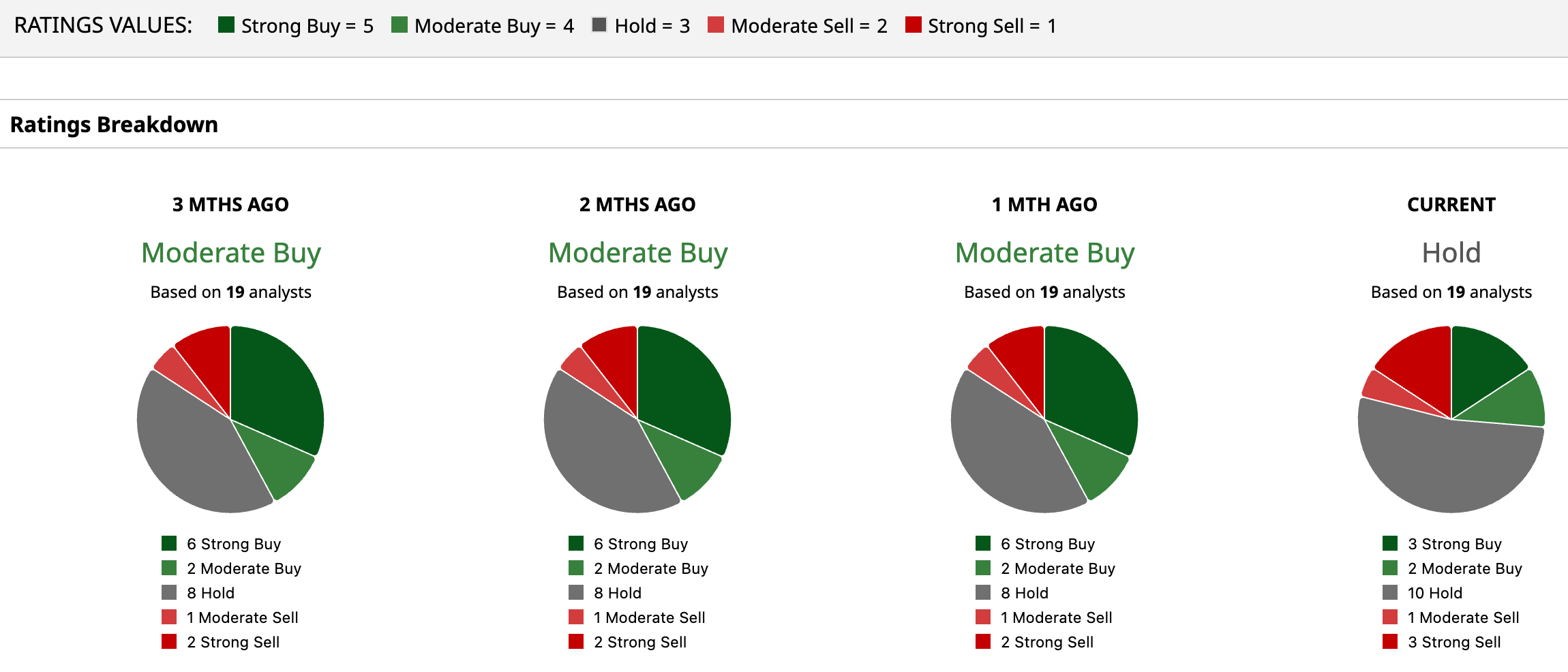The height and width of the screenshot is (672, 1568).
Task: Click the Hold = 3 gray swatch in ratings values
Action: [x=599, y=25]
